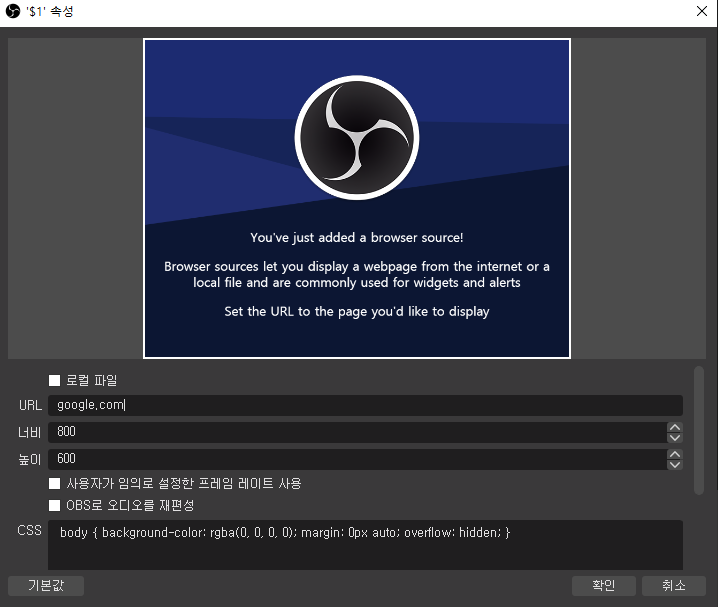Close the '$1' 속성 dialog window
This screenshot has width=718, height=607.
[x=702, y=11]
